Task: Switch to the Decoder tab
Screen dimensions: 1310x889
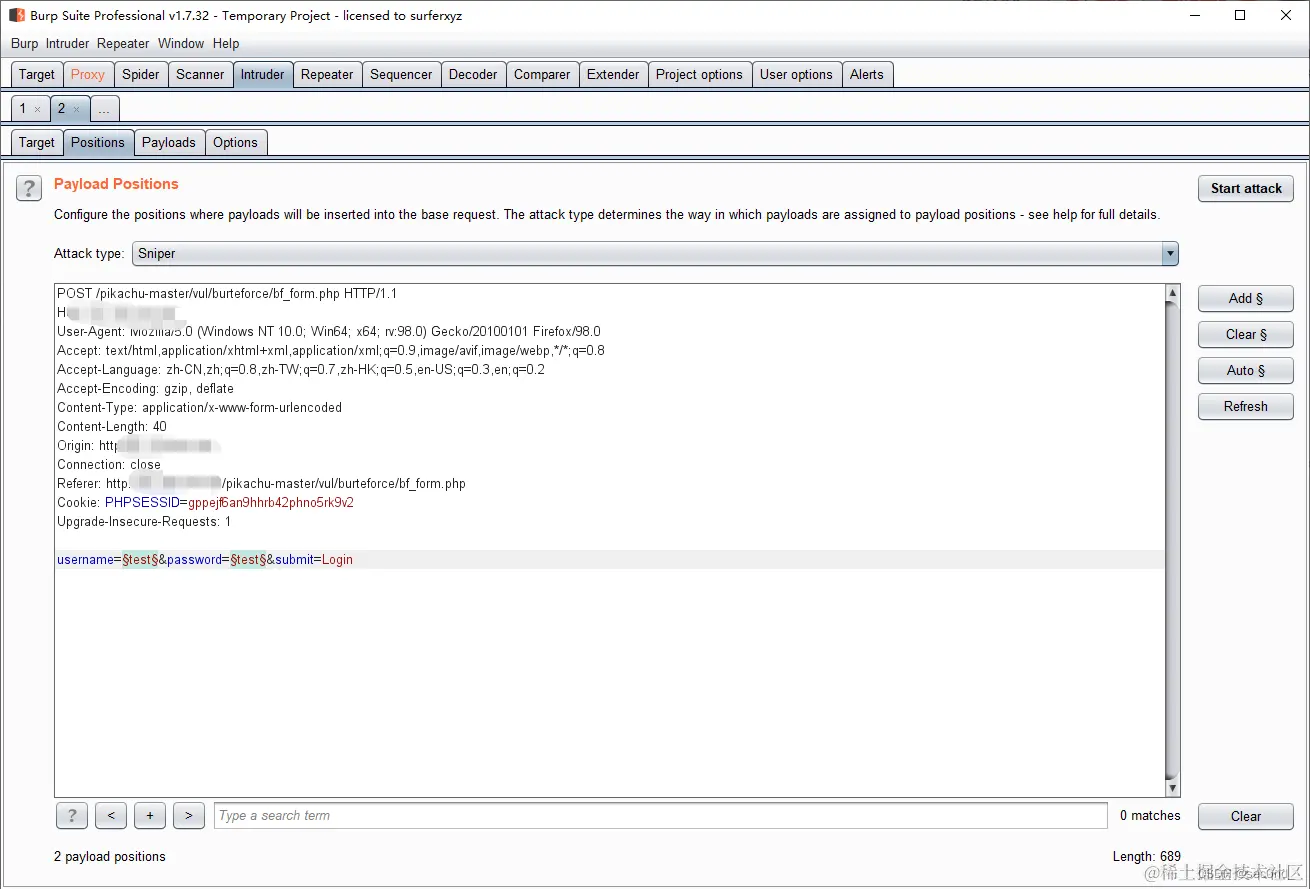Action: 473,75
